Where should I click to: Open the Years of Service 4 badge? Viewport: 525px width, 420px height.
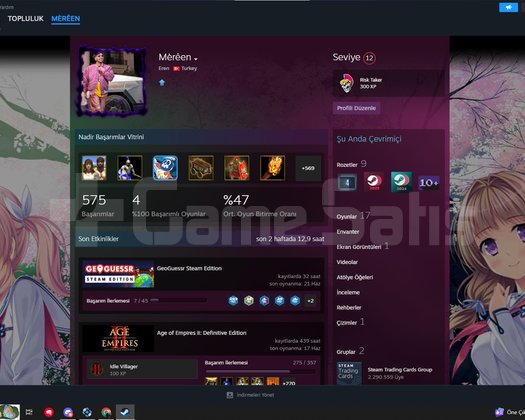pyautogui.click(x=347, y=183)
